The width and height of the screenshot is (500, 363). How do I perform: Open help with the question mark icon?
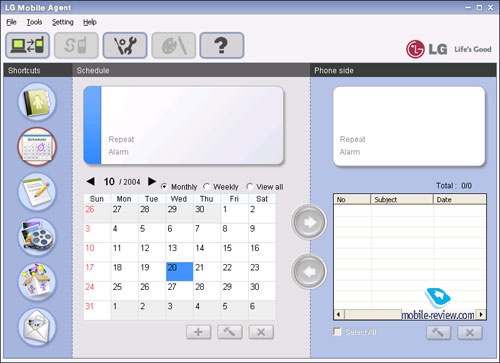coord(222,45)
